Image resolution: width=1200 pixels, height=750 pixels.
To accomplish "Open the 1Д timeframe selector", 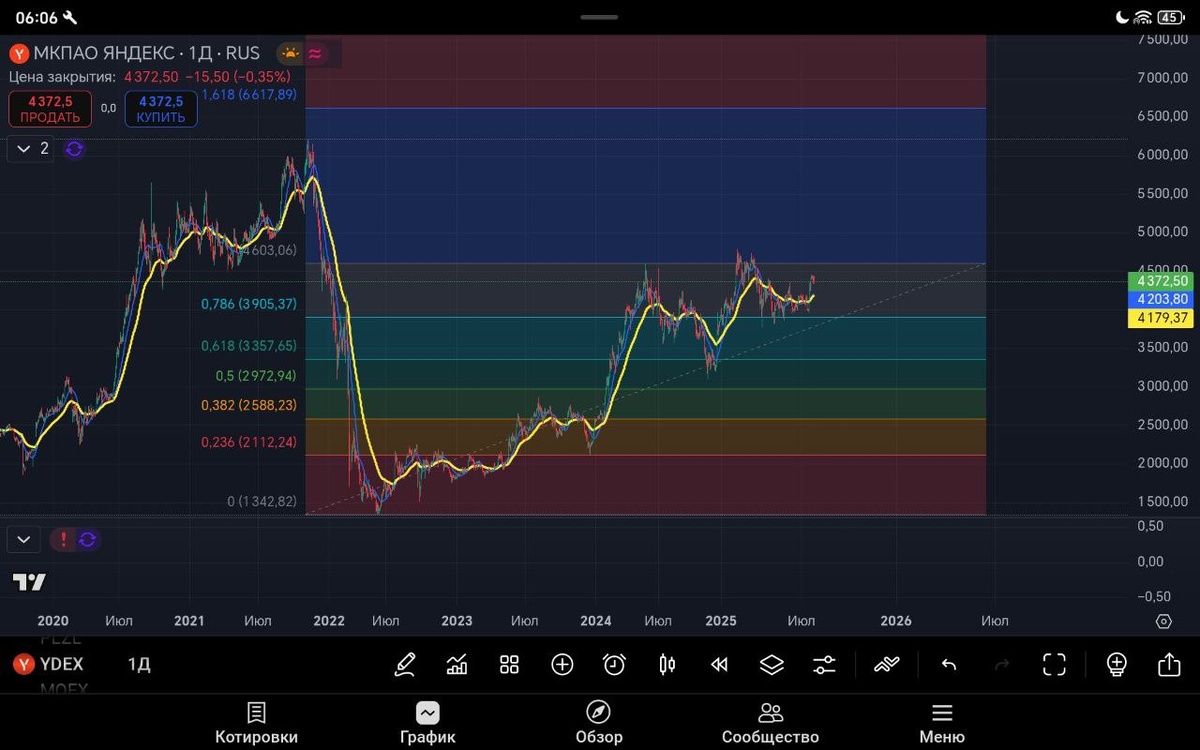I will click(x=139, y=664).
